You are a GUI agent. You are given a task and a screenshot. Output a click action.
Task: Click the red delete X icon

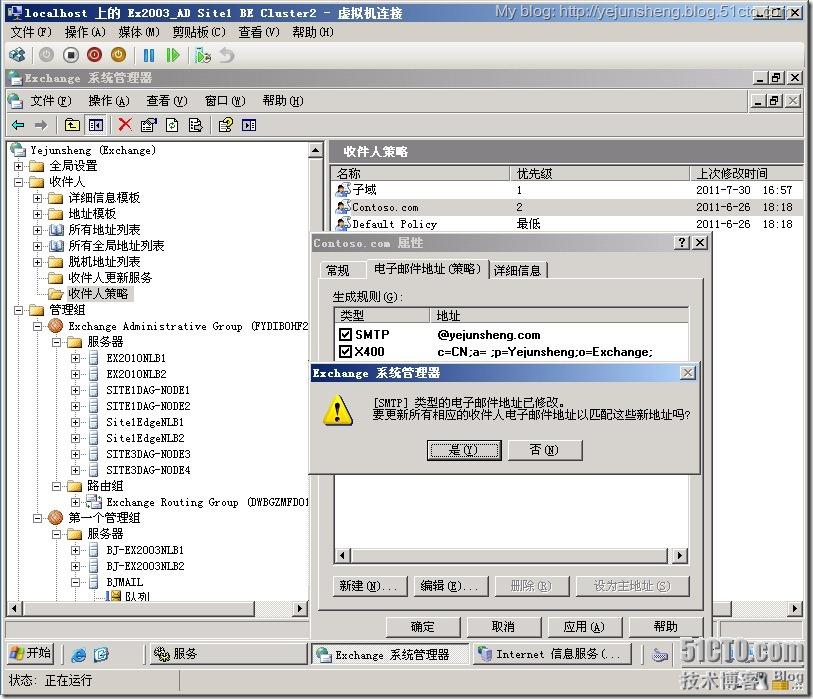[x=124, y=124]
